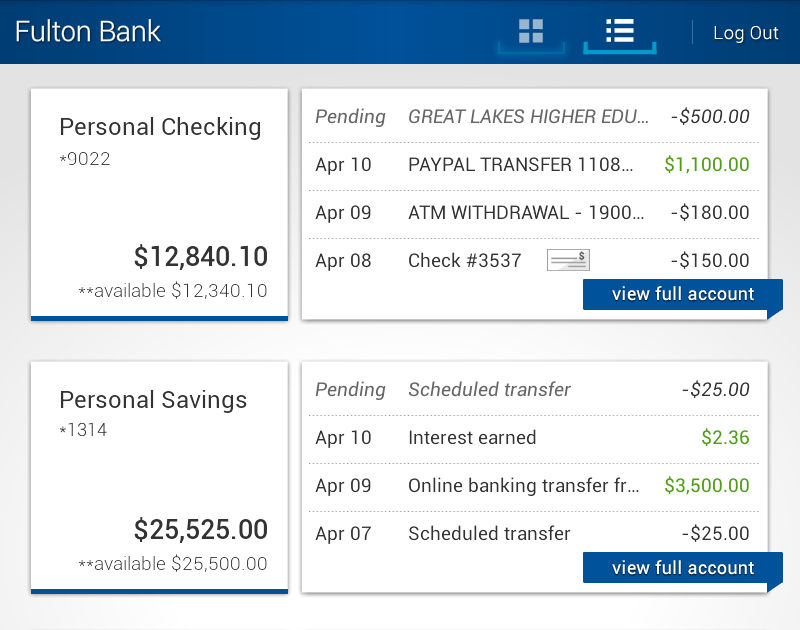
Task: Log Out of Fulton Bank
Action: click(x=745, y=32)
